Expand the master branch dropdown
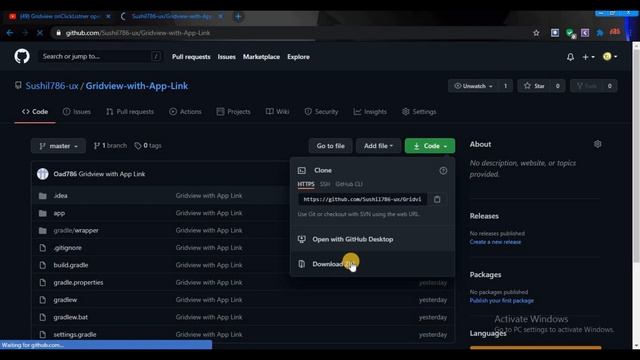 coord(58,146)
